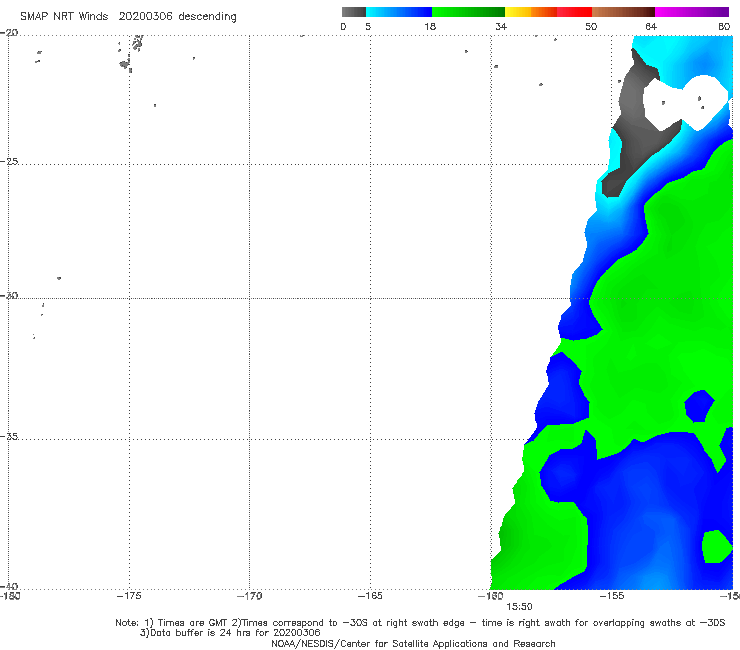This screenshot has height=650, width=740.
Task: Click the 'Times are GMT' note line
Action: click(420, 623)
